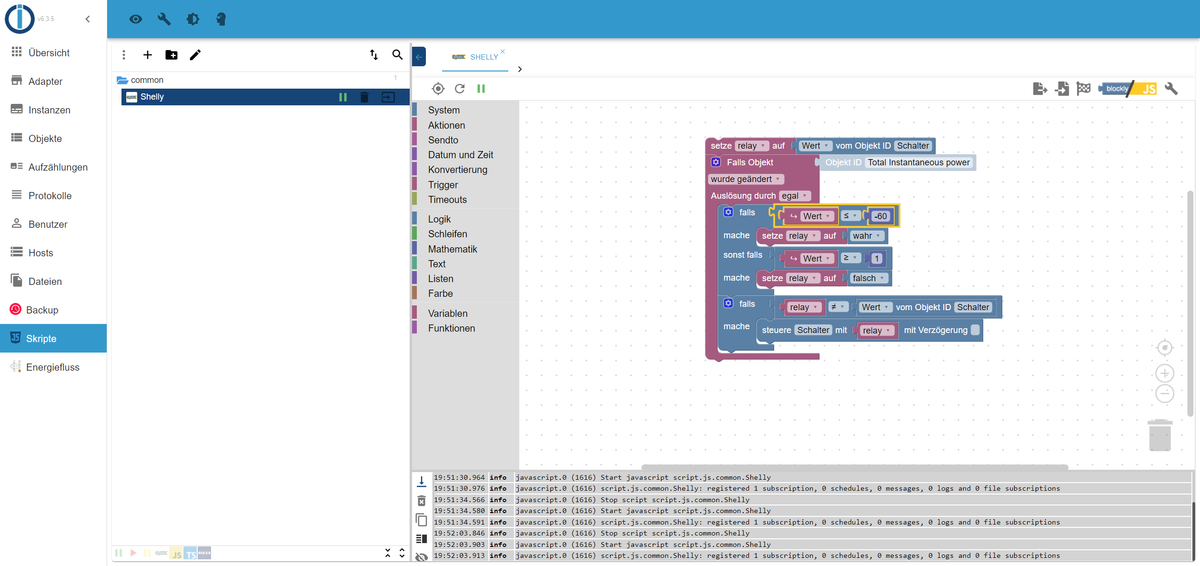1200x566 pixels.
Task: Expand the common folder in script tree
Action: click(122, 80)
